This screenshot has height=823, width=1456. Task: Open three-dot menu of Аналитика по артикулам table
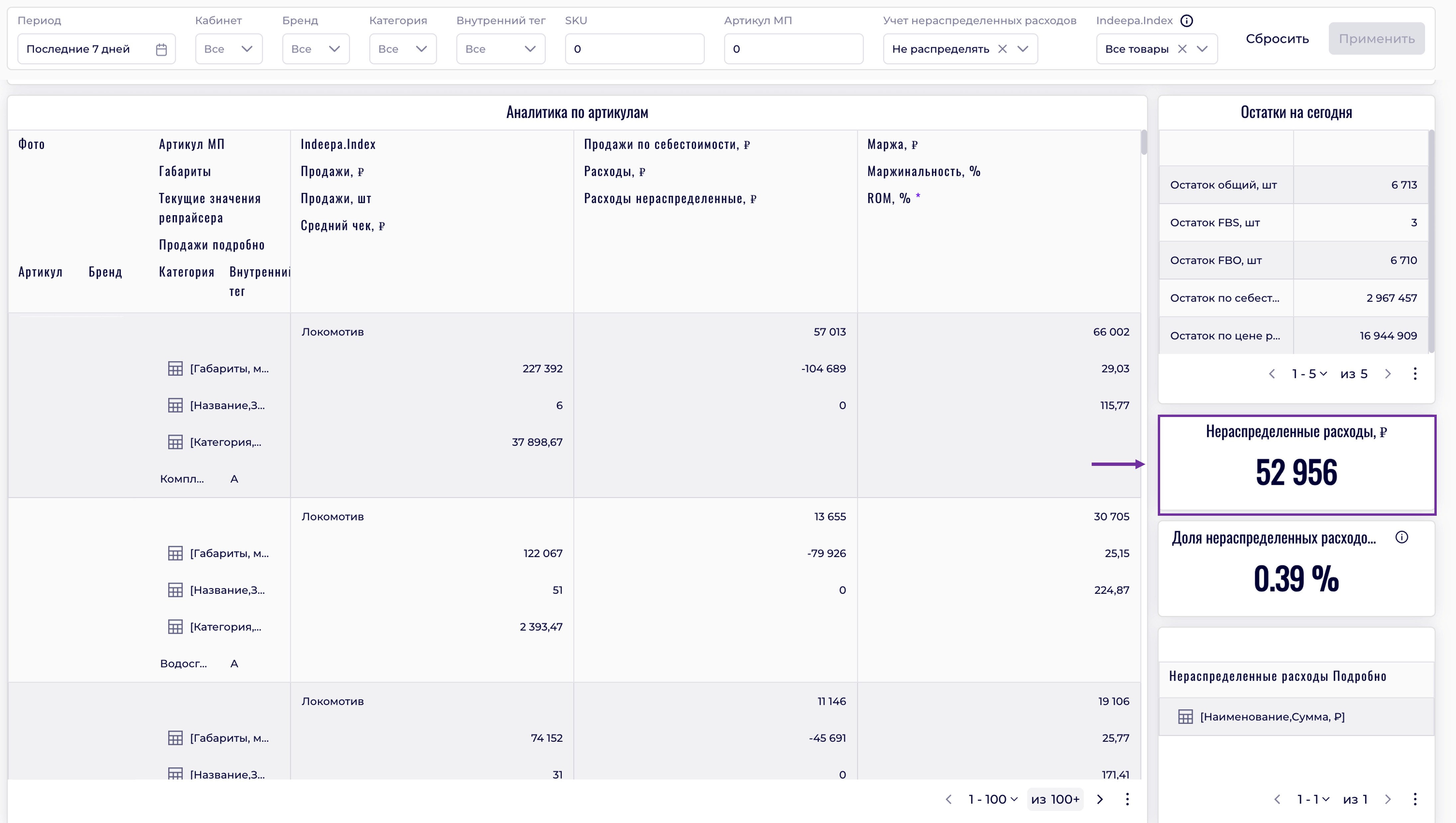(1127, 799)
